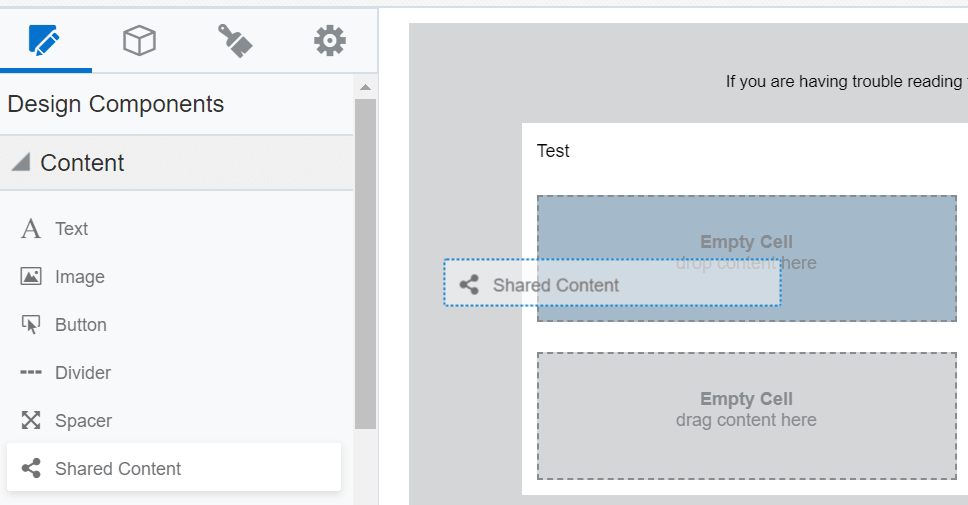Viewport: 968px width, 505px height.
Task: Click the Test text block
Action: (553, 151)
